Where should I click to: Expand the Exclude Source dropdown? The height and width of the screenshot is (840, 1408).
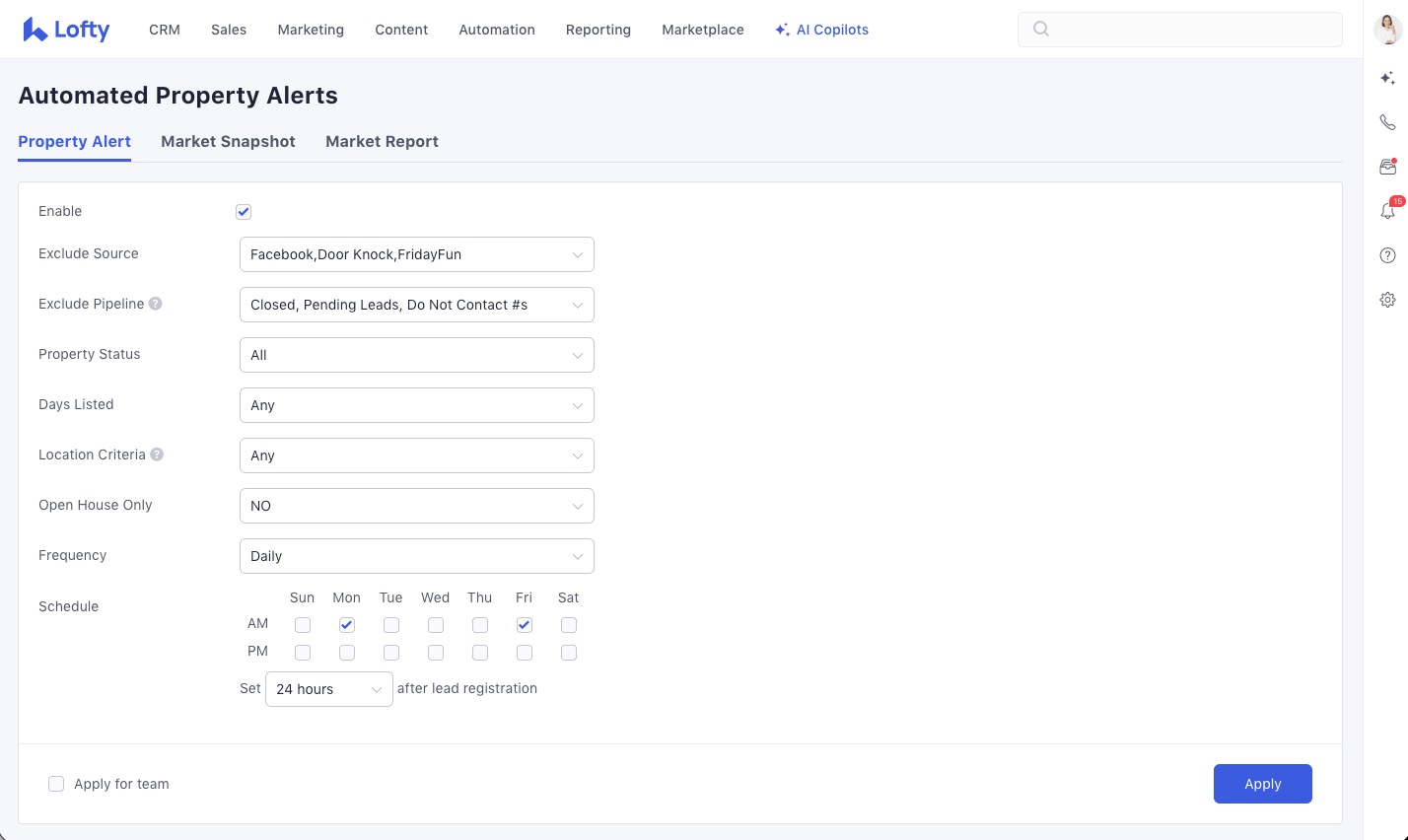(x=416, y=254)
